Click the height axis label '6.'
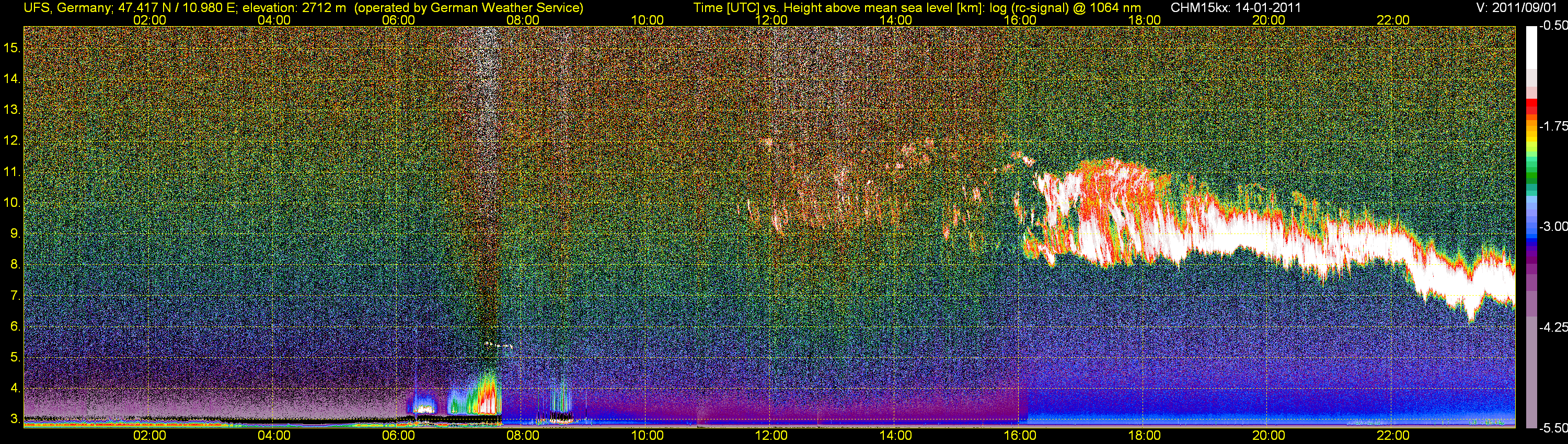The image size is (1568, 444). point(16,326)
